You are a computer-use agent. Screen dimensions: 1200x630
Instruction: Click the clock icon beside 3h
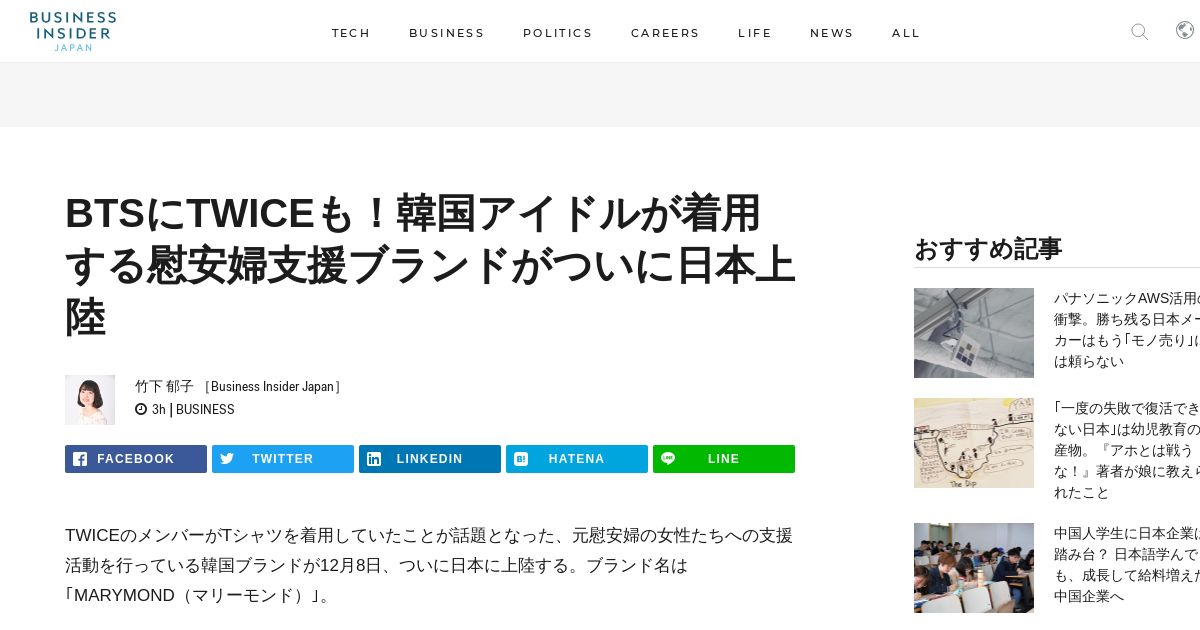(141, 409)
